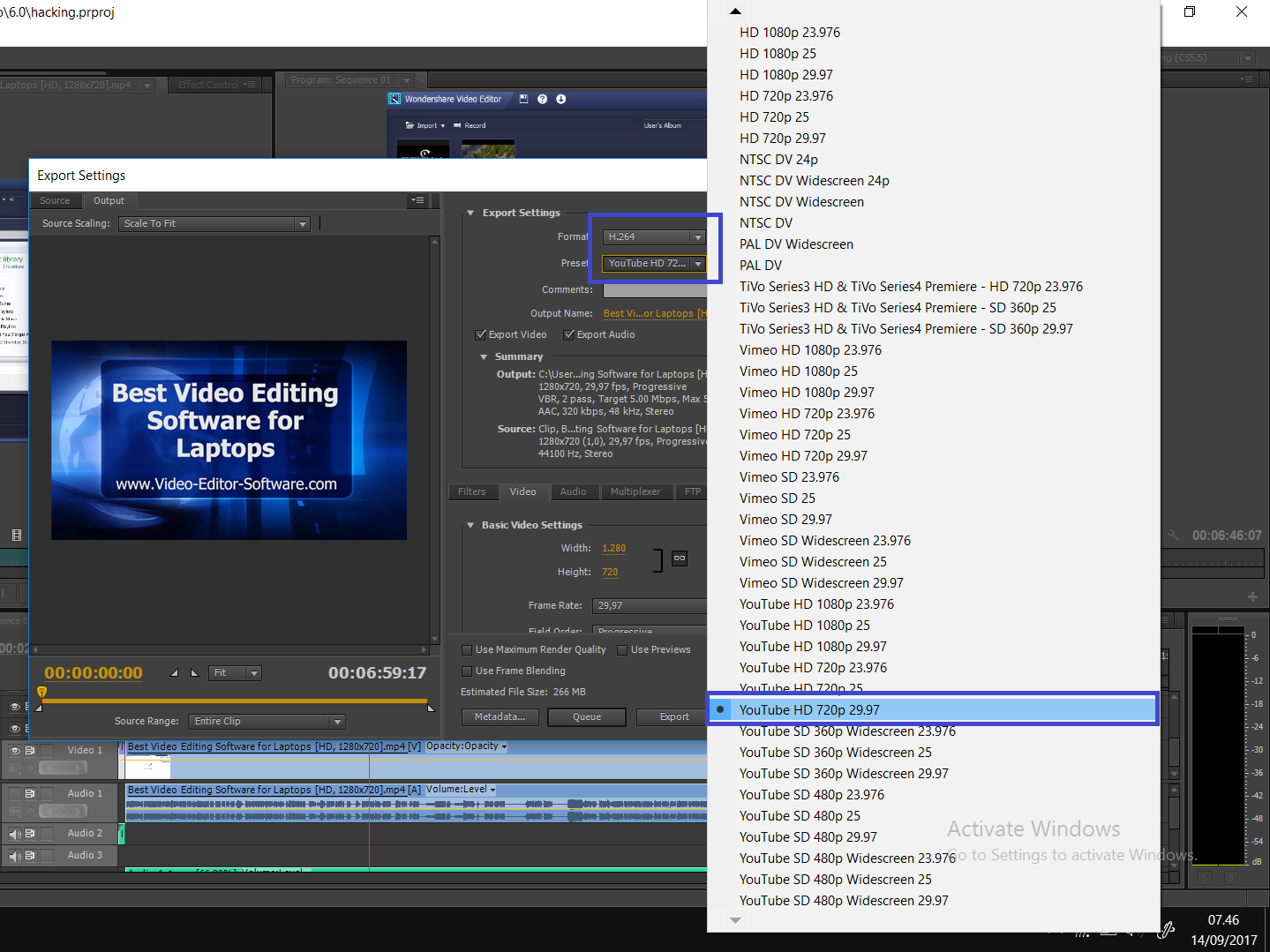Switch to the Audio settings tab
Screen dimensions: 1270x952
574,492
